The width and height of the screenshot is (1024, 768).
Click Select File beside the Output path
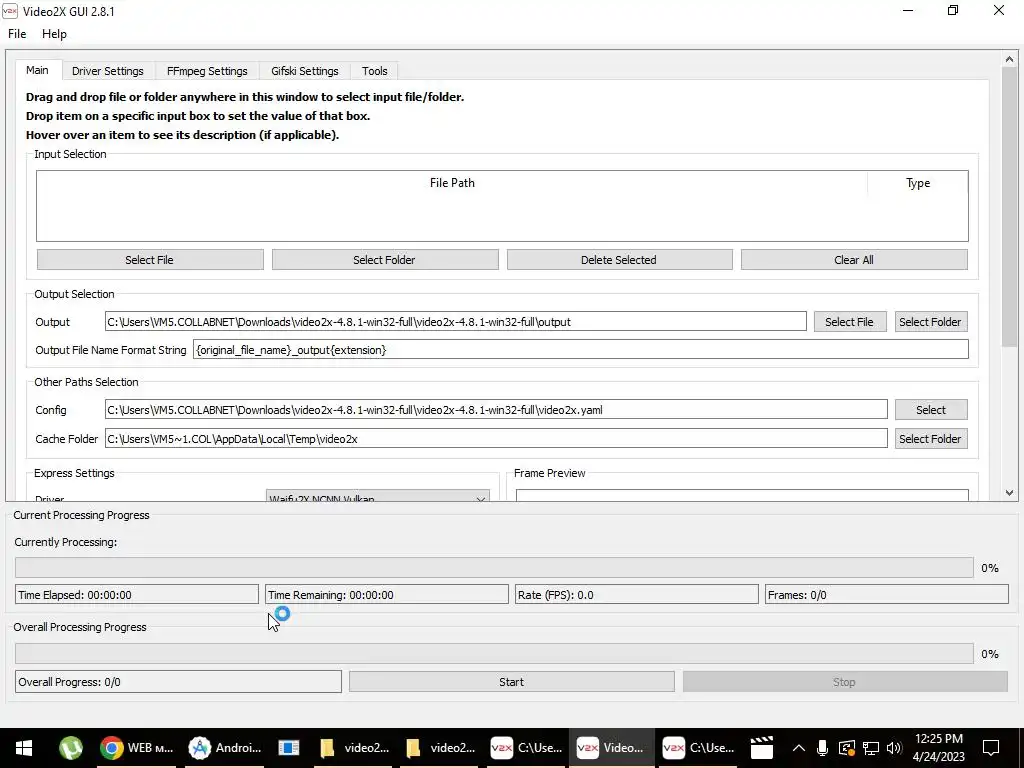[x=849, y=322]
